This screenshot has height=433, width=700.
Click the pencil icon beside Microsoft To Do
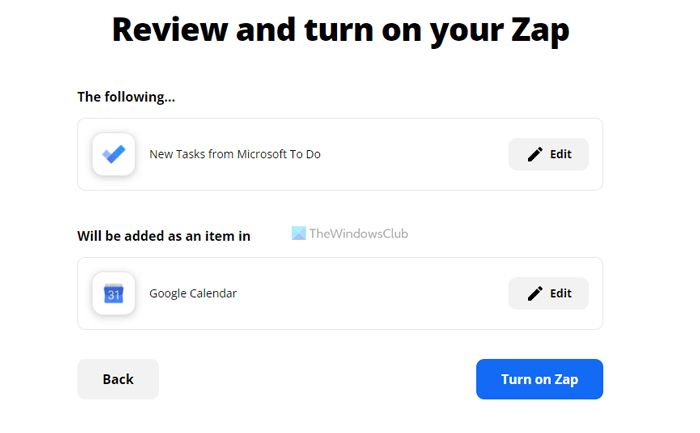tap(535, 154)
